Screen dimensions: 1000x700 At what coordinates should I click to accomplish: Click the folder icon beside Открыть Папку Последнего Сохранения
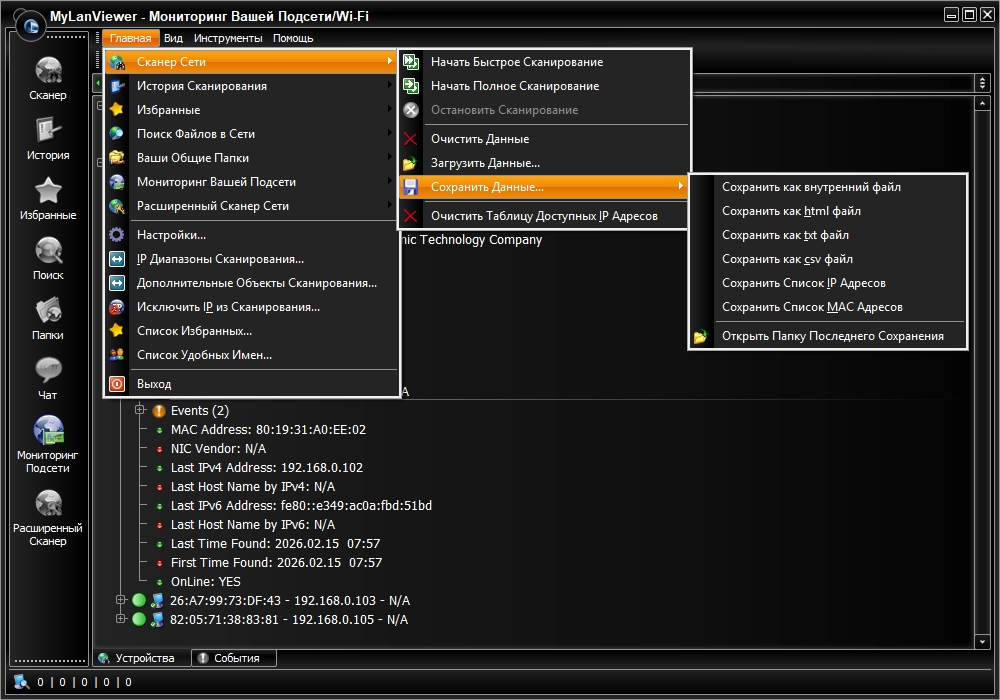coord(701,336)
